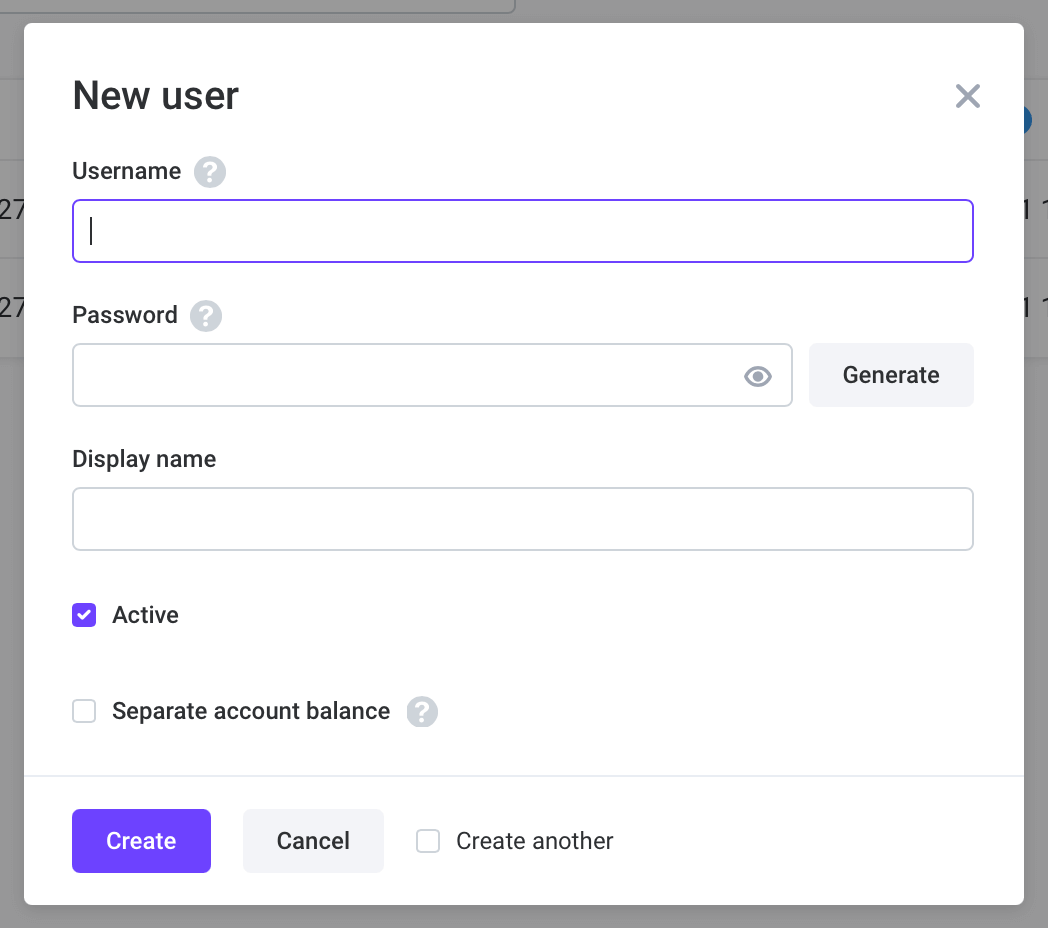Click the Create another label text

(x=534, y=841)
